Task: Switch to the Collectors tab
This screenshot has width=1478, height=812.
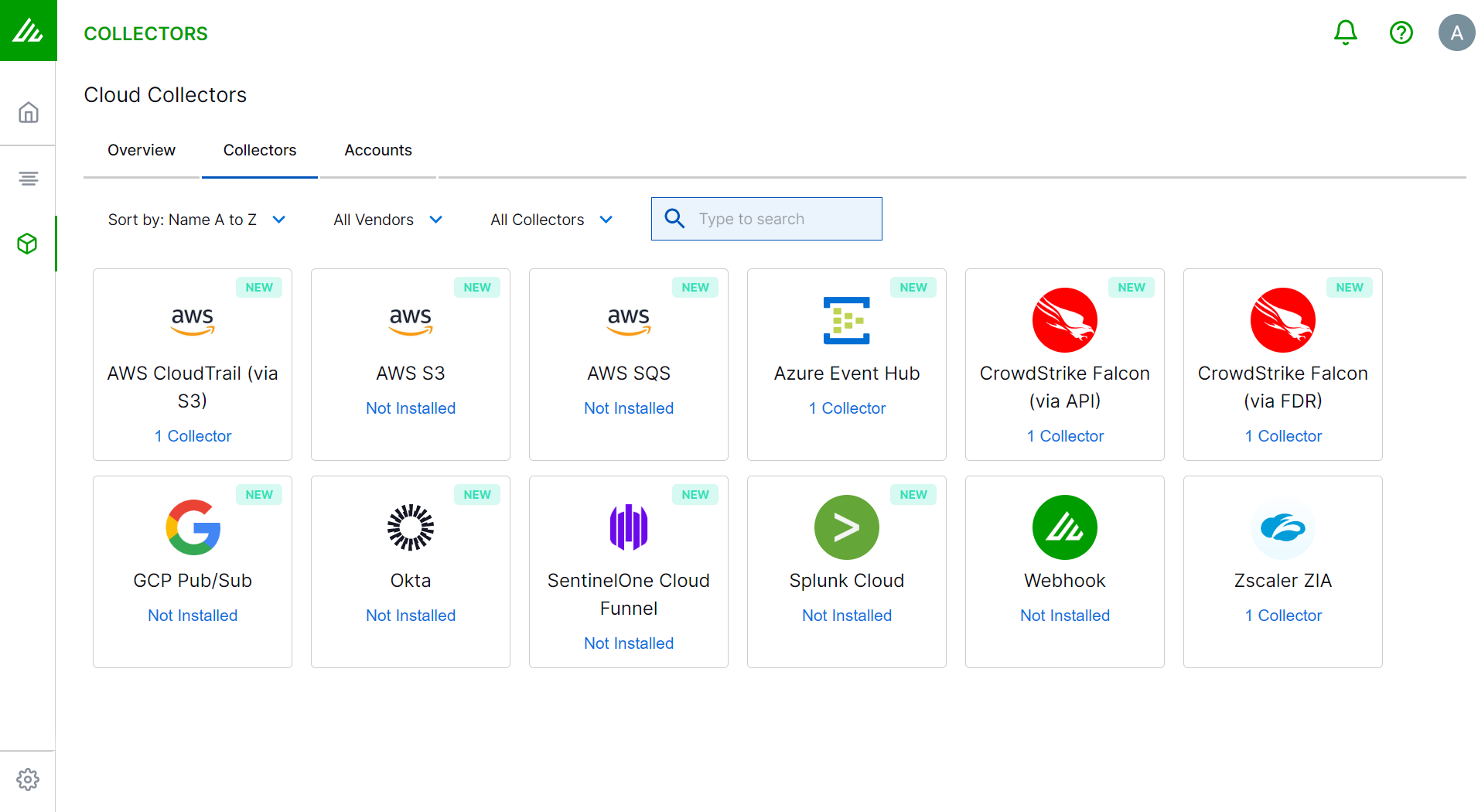Action: coord(260,150)
